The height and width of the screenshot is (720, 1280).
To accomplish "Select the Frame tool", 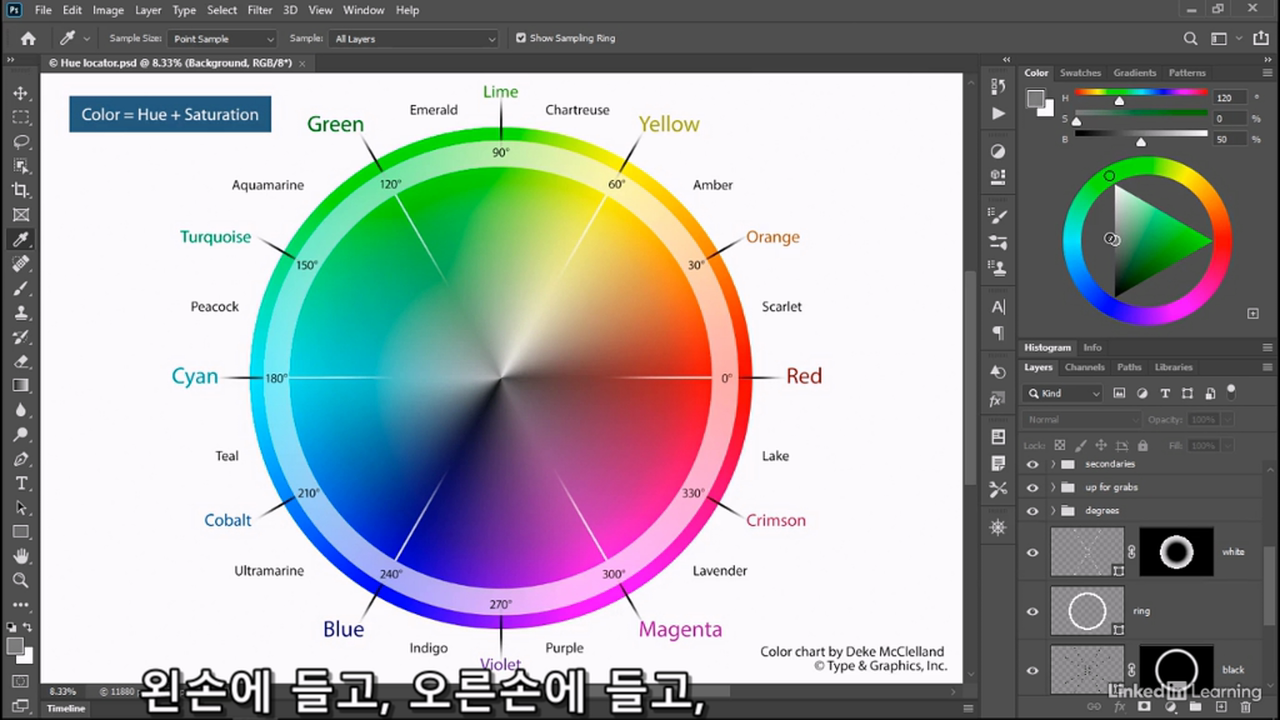I will click(21, 214).
